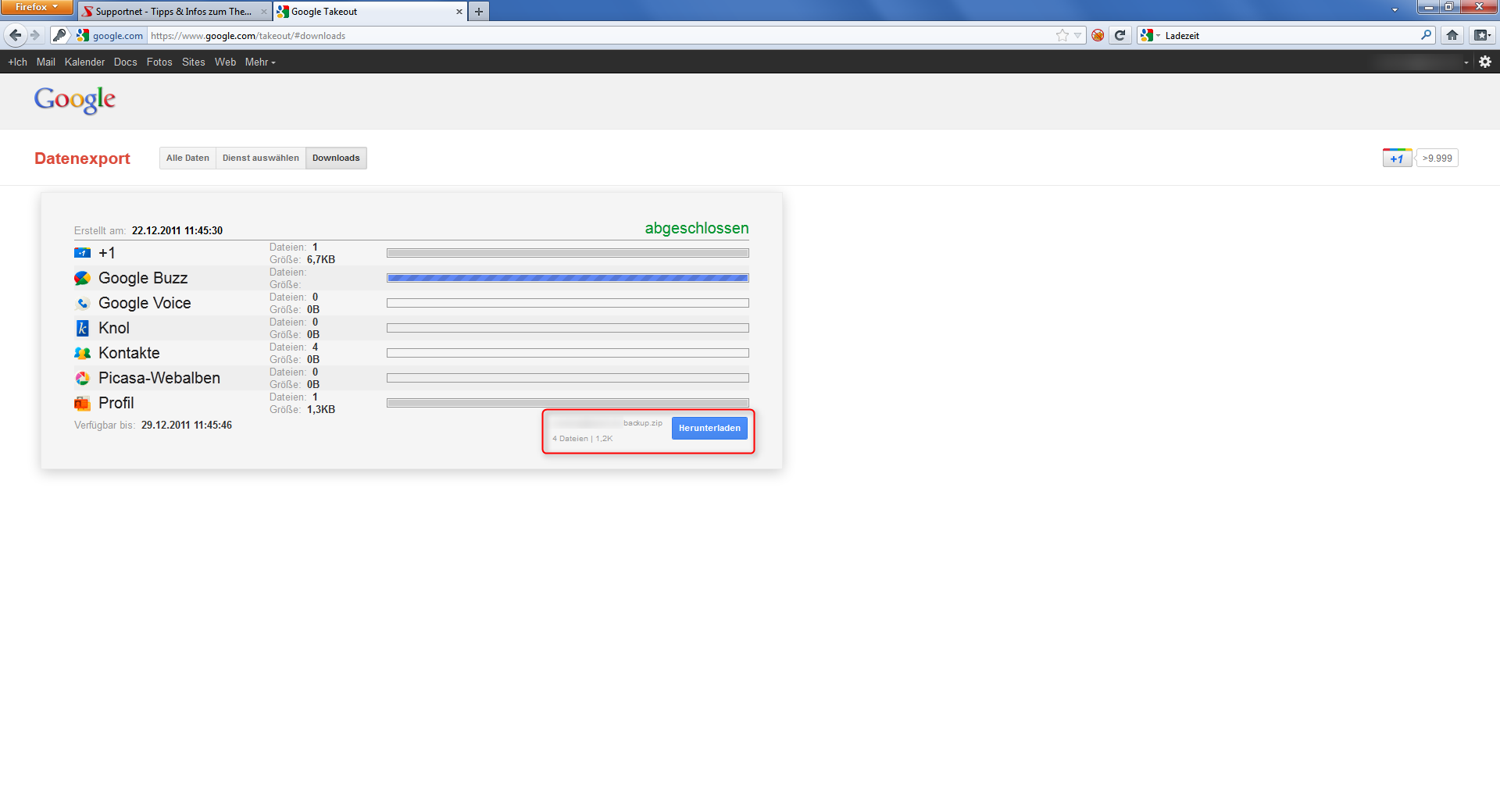Click the Kontakte contacts icon
1500x812 pixels.
click(83, 353)
